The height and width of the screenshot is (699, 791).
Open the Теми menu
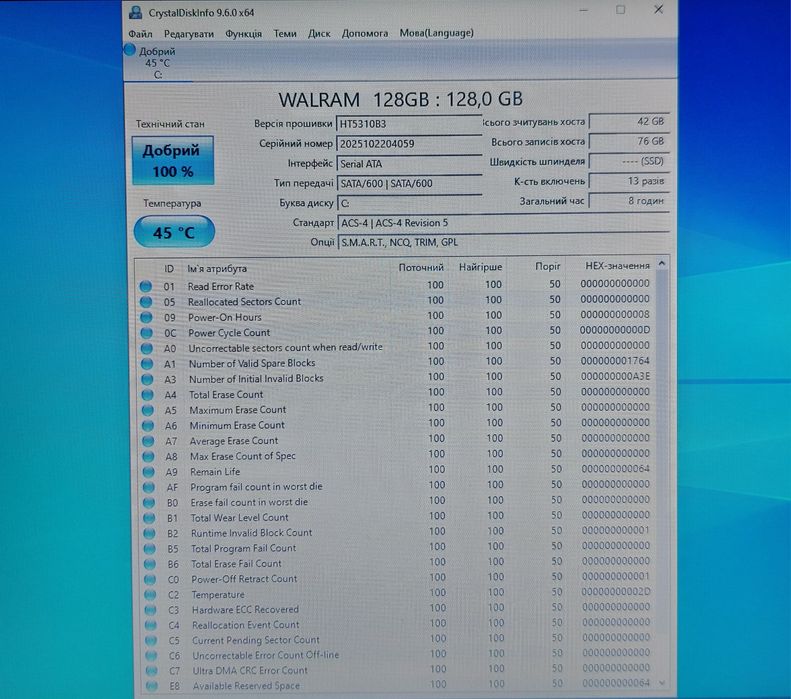tap(285, 34)
